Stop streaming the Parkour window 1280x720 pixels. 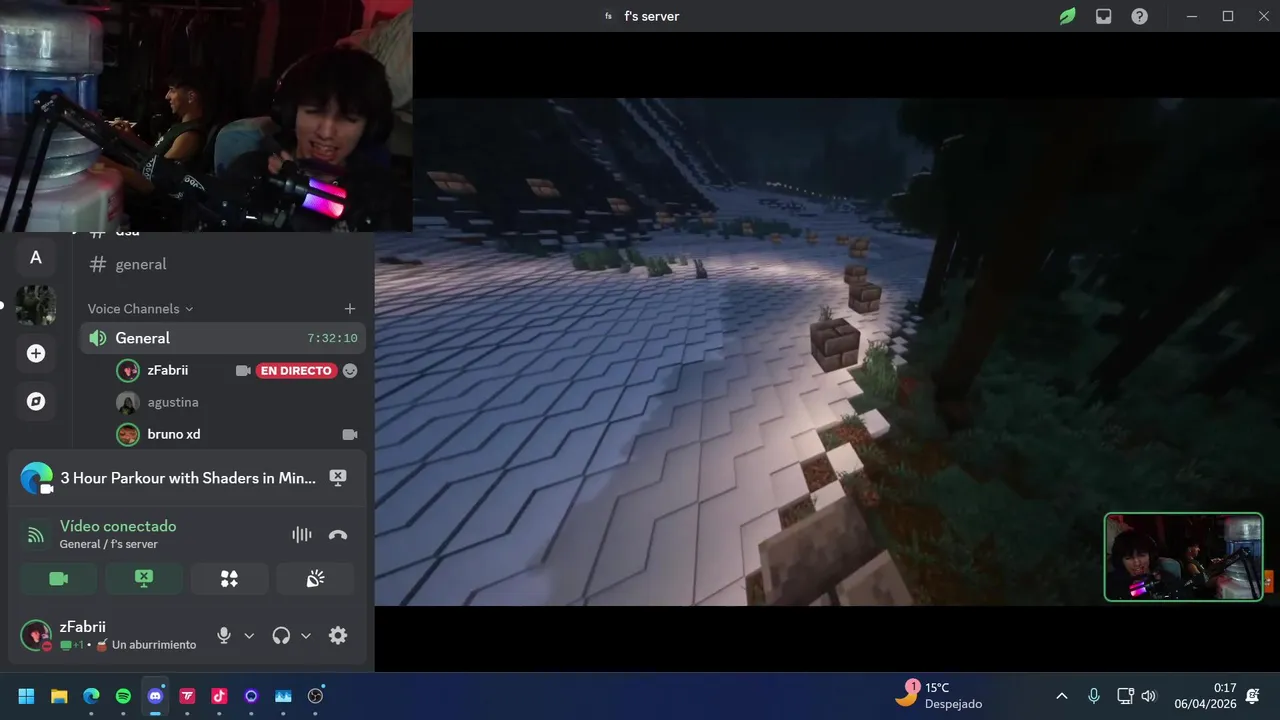[338, 478]
